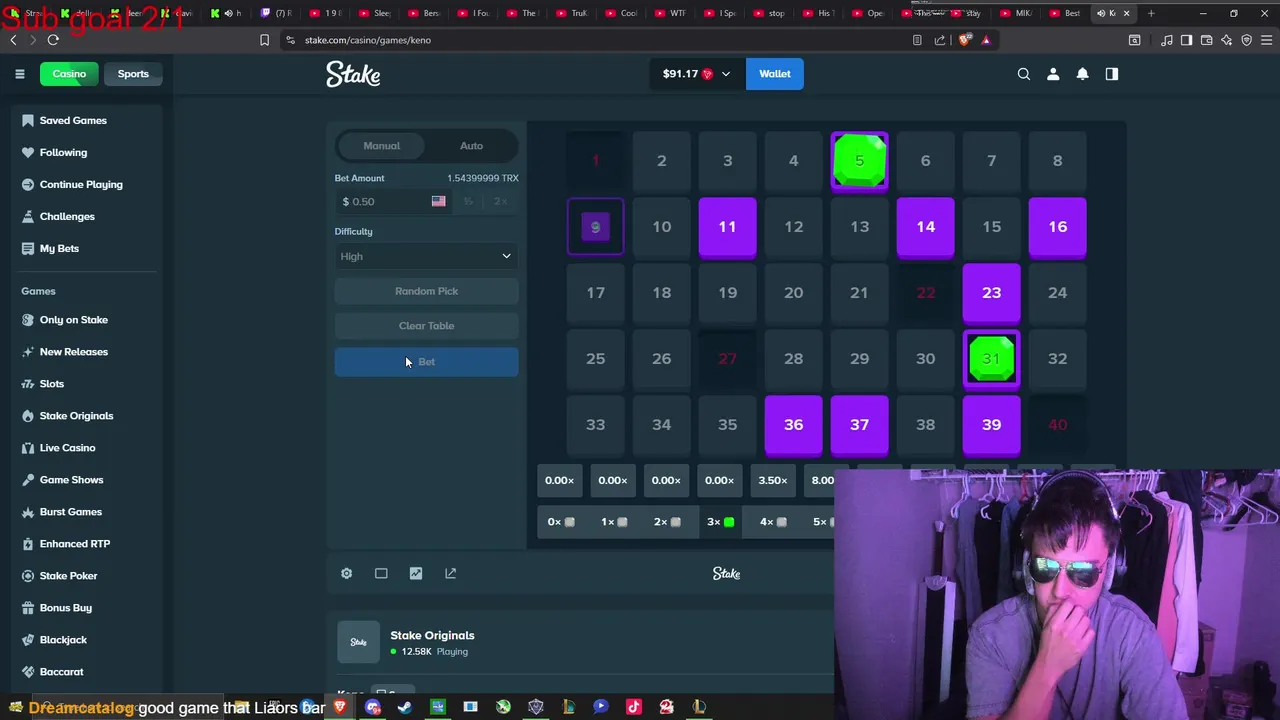Open TikTok from the taskbar
Image resolution: width=1280 pixels, height=720 pixels.
[x=633, y=707]
